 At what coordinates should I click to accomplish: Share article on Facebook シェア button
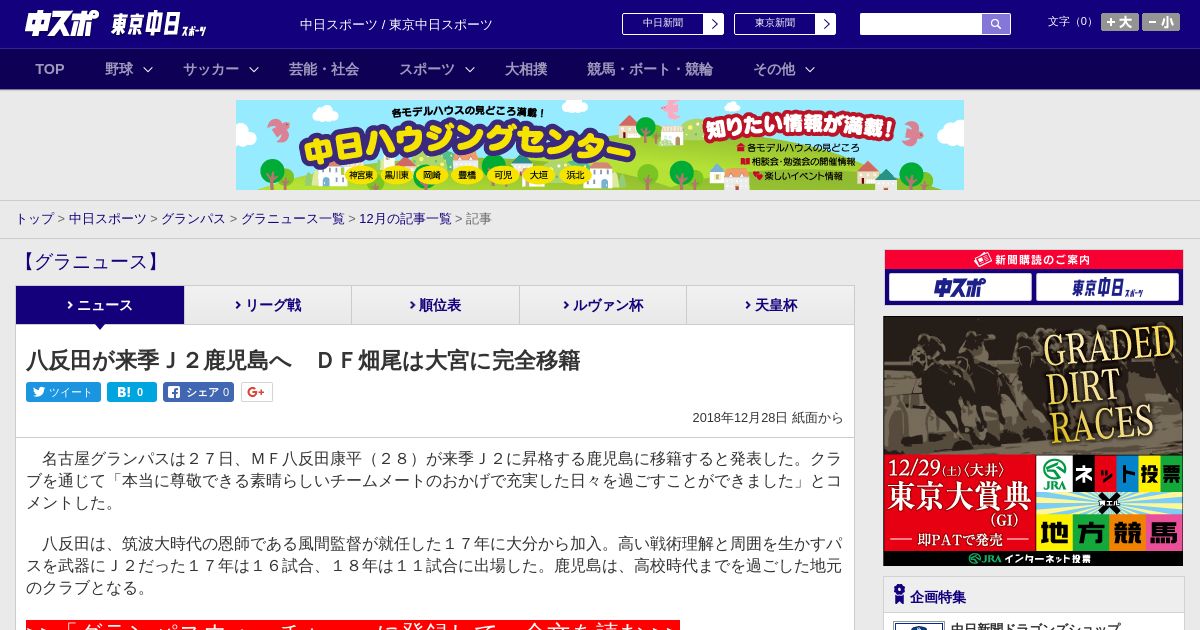click(x=198, y=392)
